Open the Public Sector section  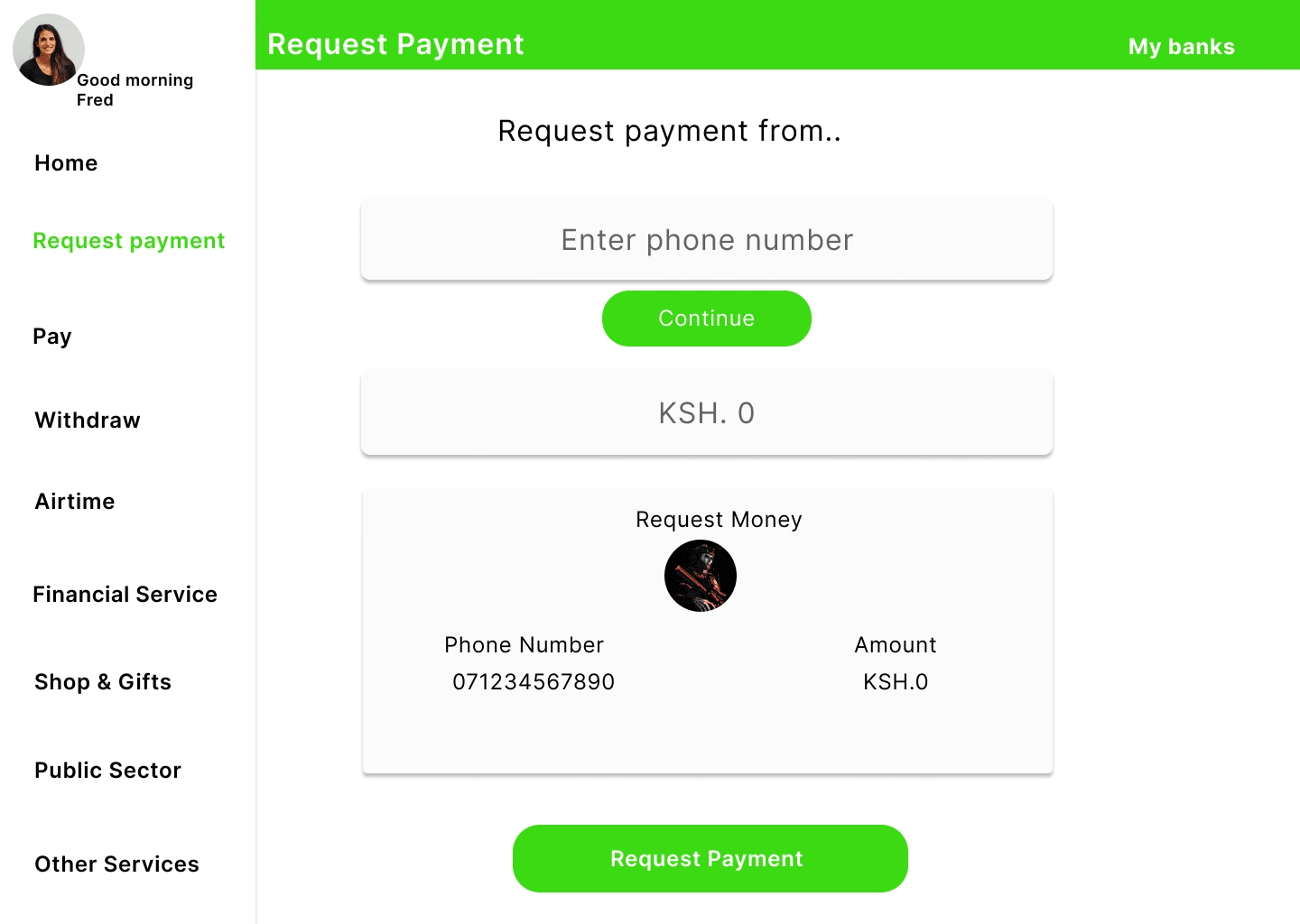click(x=108, y=771)
